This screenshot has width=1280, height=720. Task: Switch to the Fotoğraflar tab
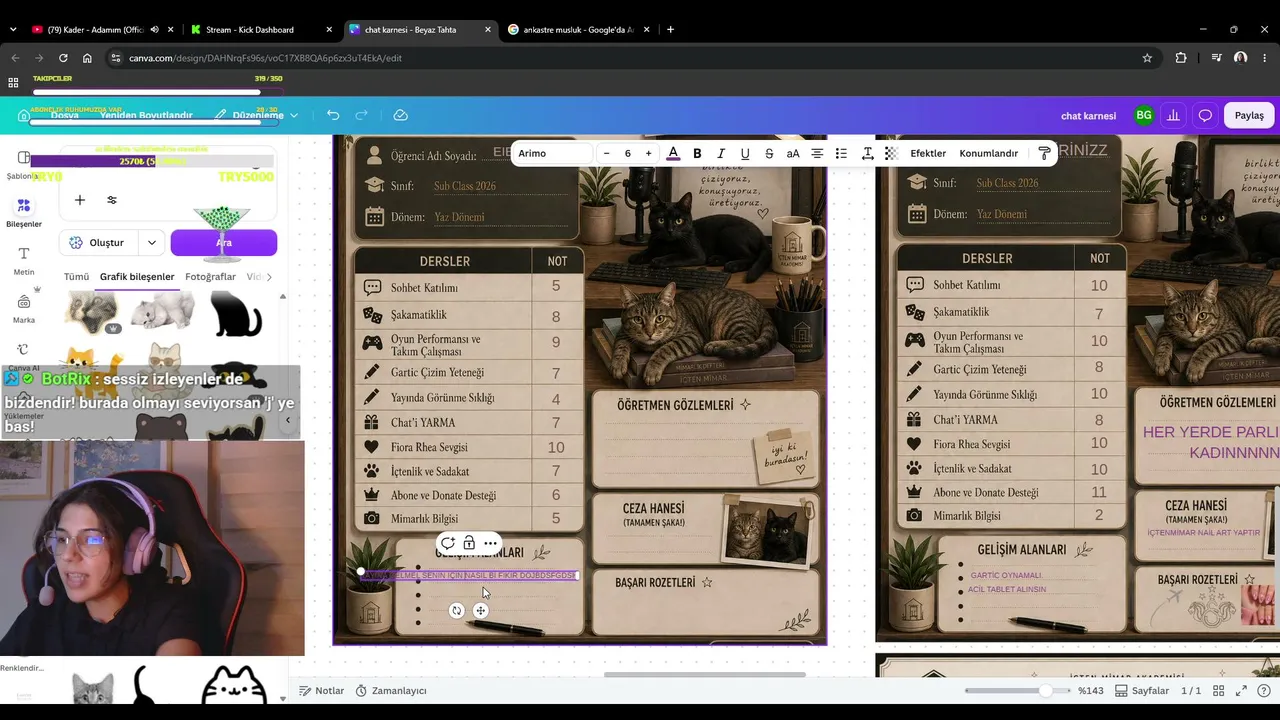click(210, 276)
